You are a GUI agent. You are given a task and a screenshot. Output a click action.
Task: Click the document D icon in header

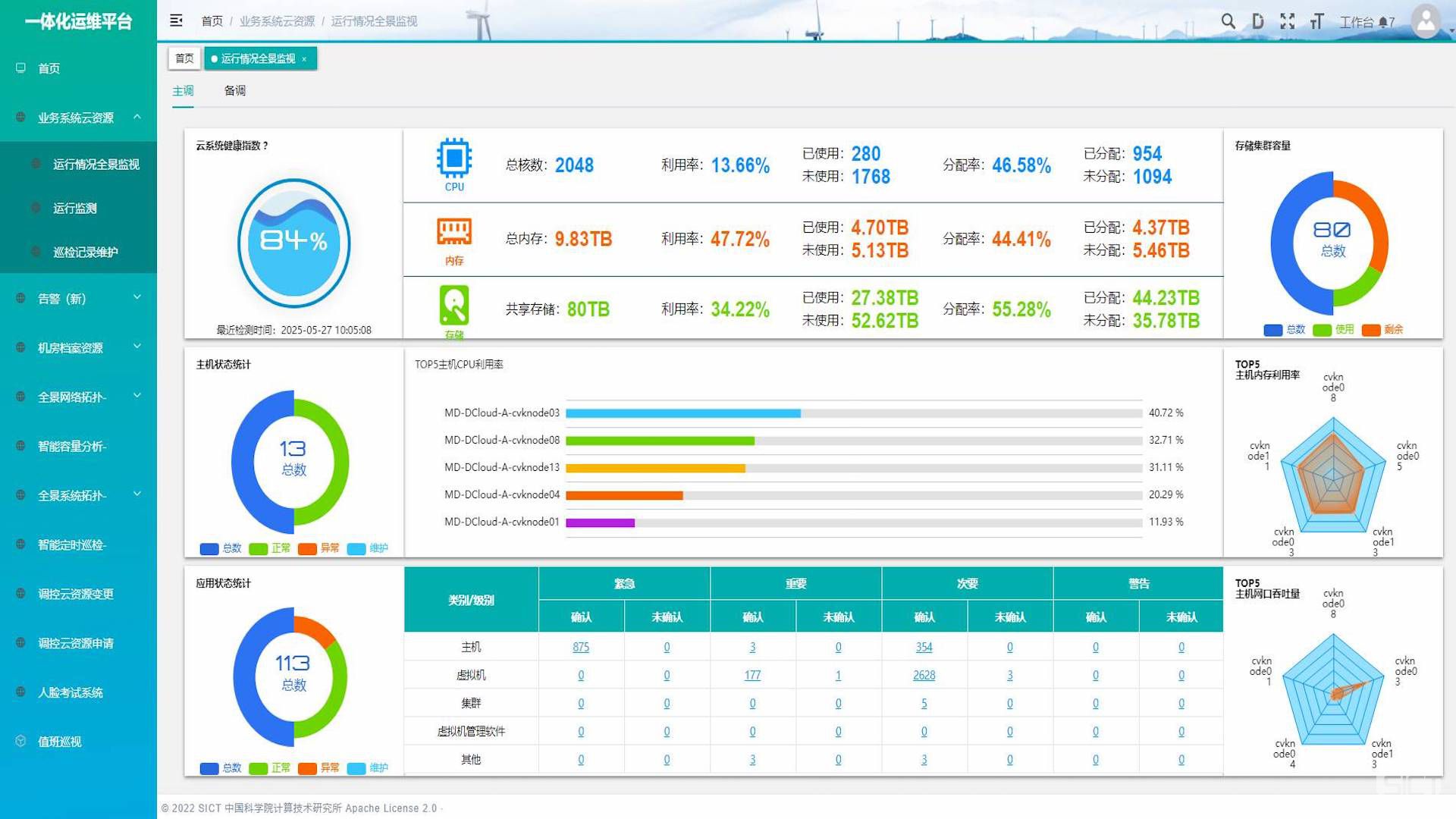(1257, 21)
